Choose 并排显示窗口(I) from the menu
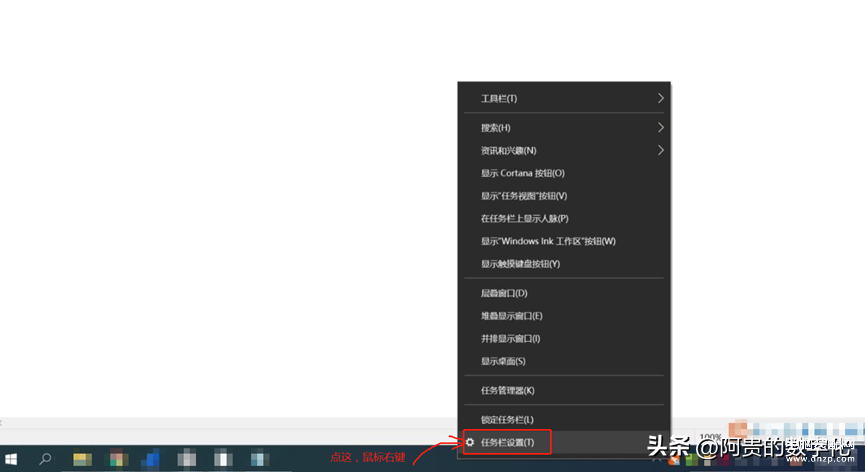Image resolution: width=865 pixels, height=472 pixels. [x=564, y=339]
